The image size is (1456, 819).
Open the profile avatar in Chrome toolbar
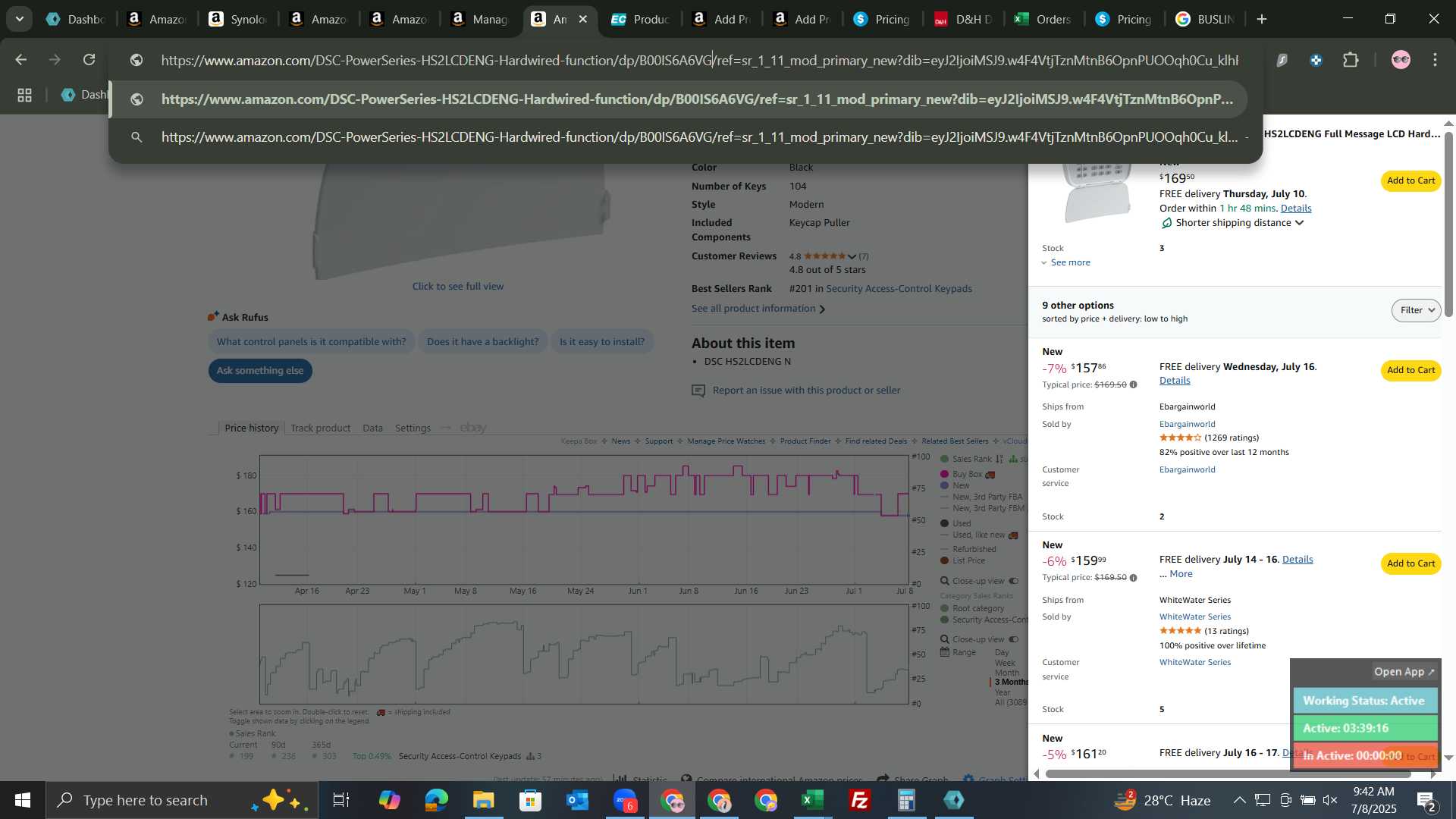[1401, 60]
